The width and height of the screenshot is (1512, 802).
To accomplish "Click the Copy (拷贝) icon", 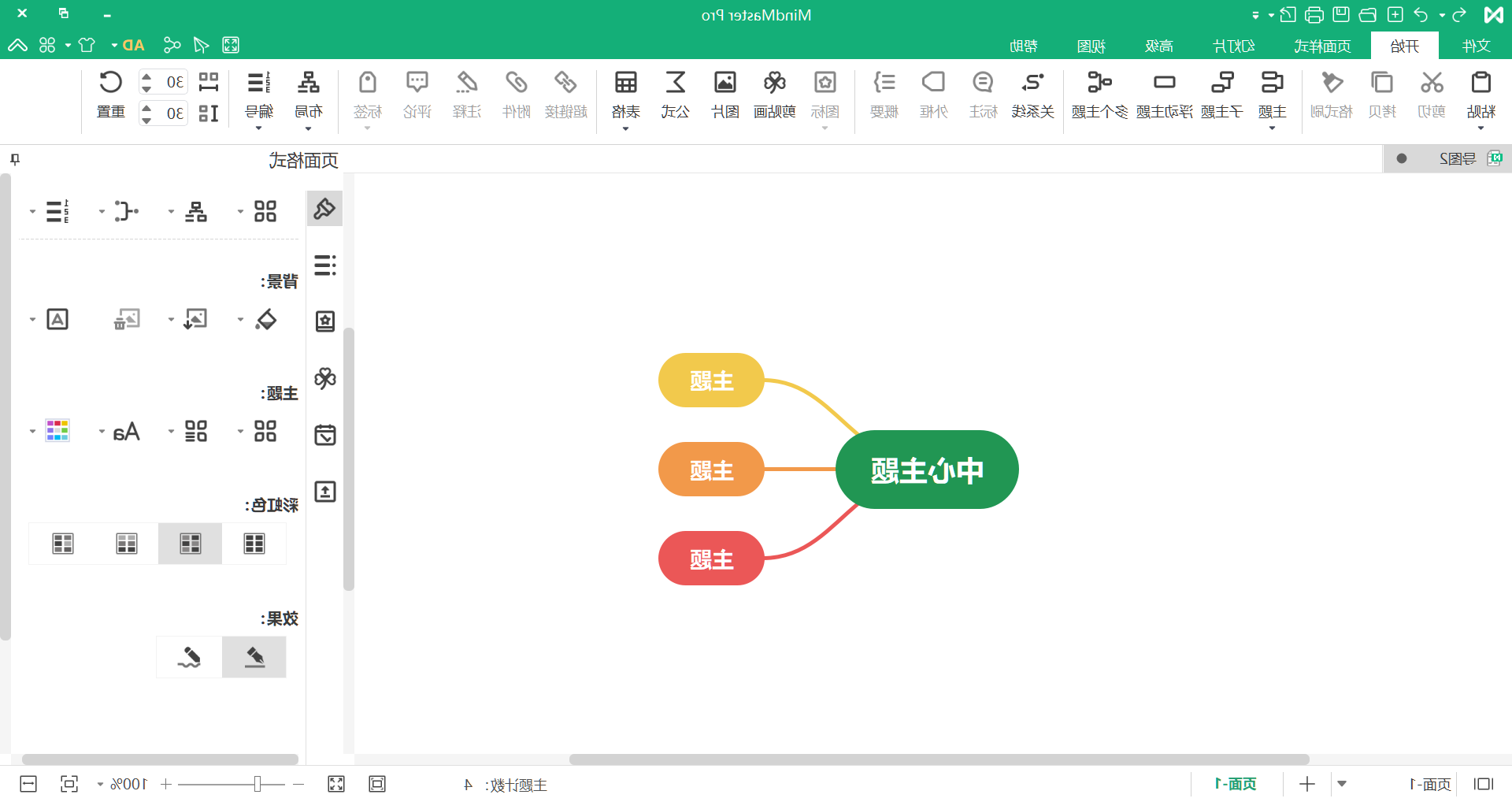I will (x=1382, y=83).
